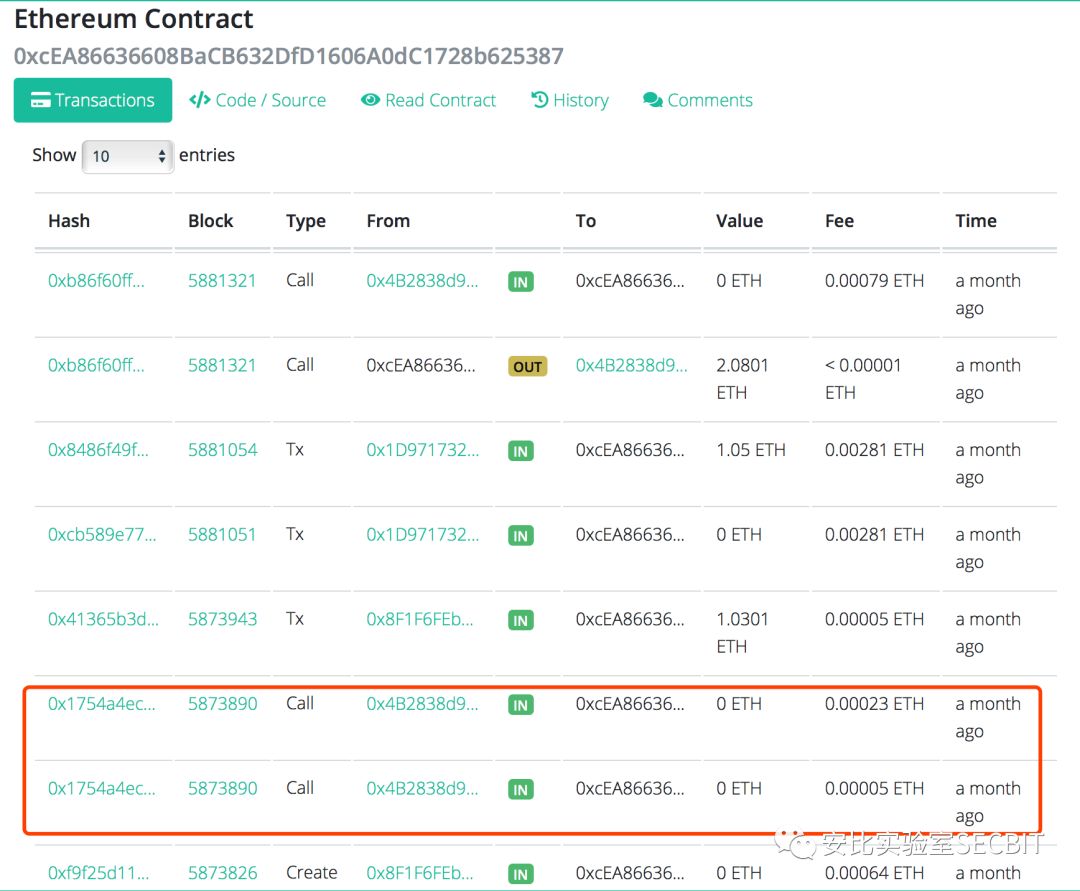1080x891 pixels.
Task: Open From address 0x4B2838d9 in the 0.00023 ETH row
Action: (422, 704)
